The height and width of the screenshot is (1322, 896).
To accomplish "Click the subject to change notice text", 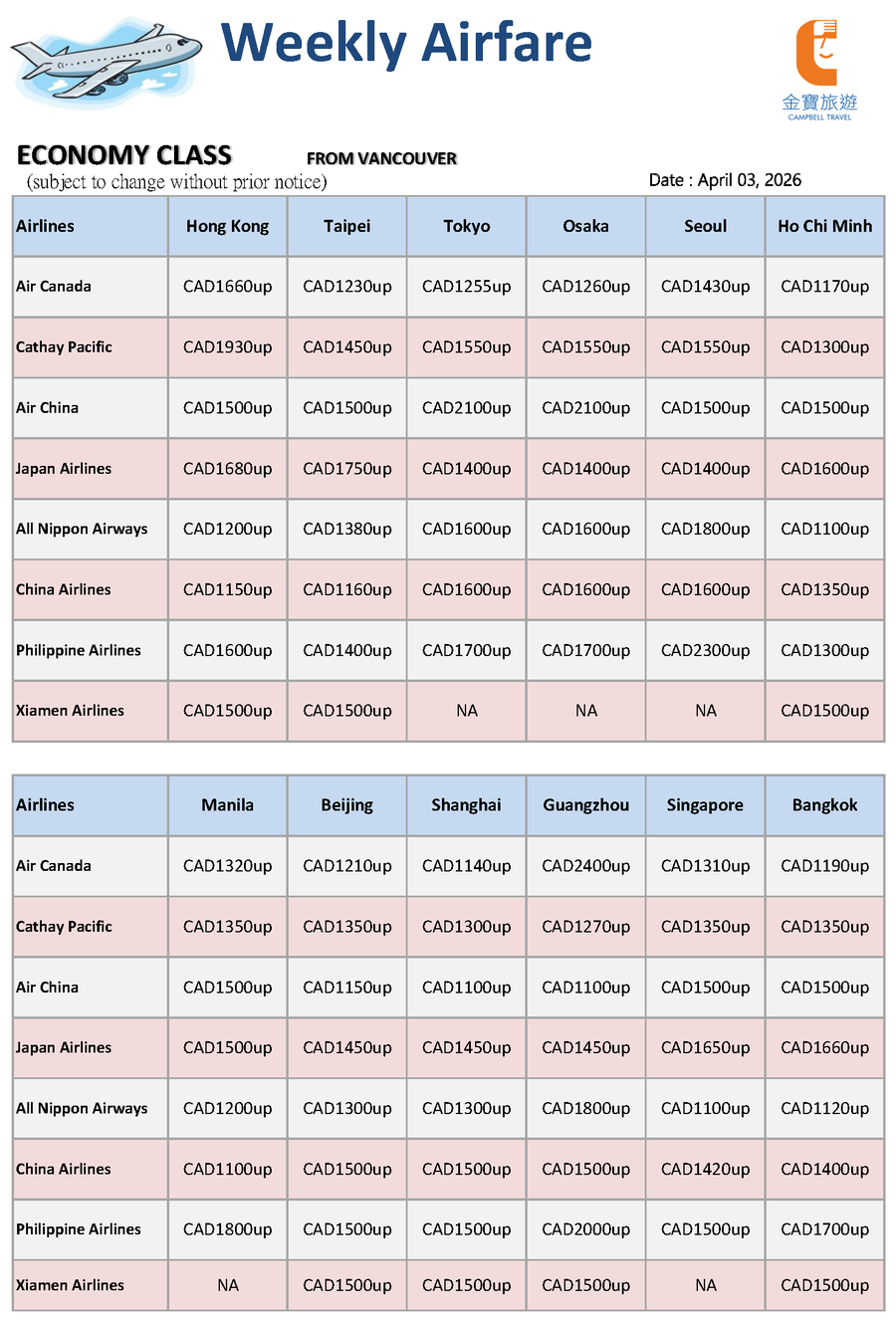I will pos(177,182).
